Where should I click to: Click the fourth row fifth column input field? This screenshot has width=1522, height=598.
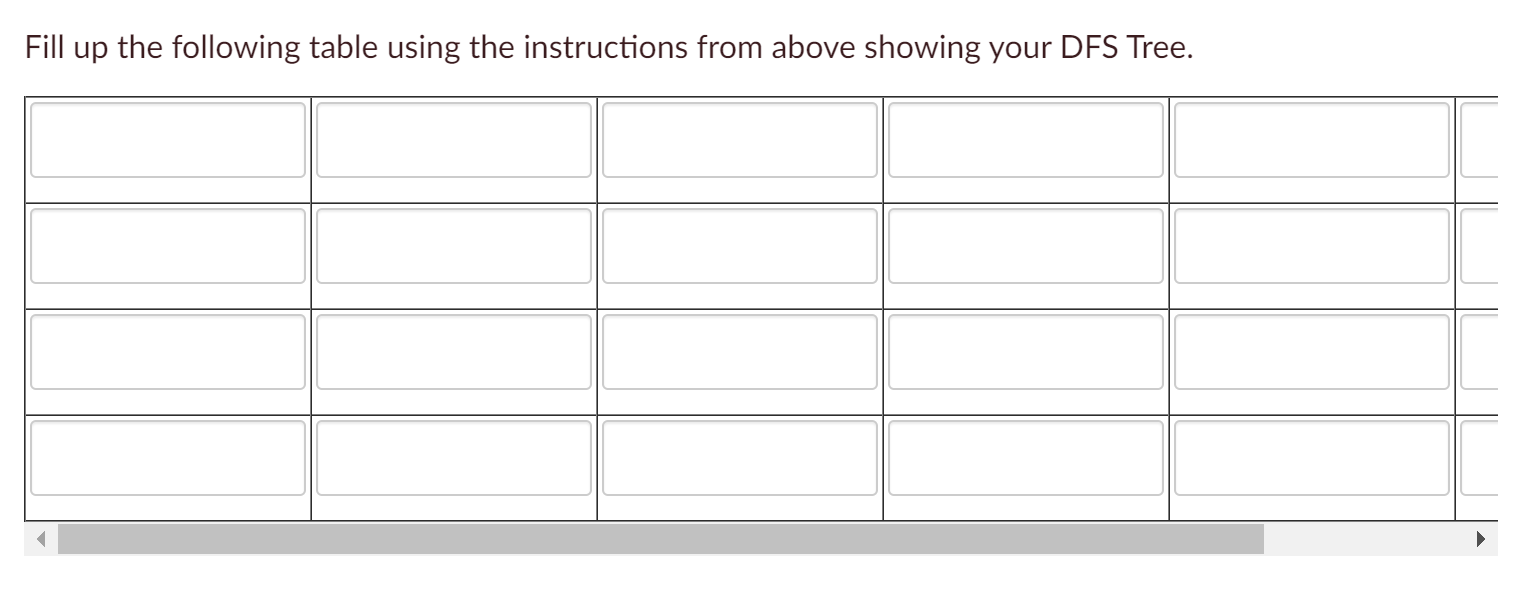[1311, 458]
